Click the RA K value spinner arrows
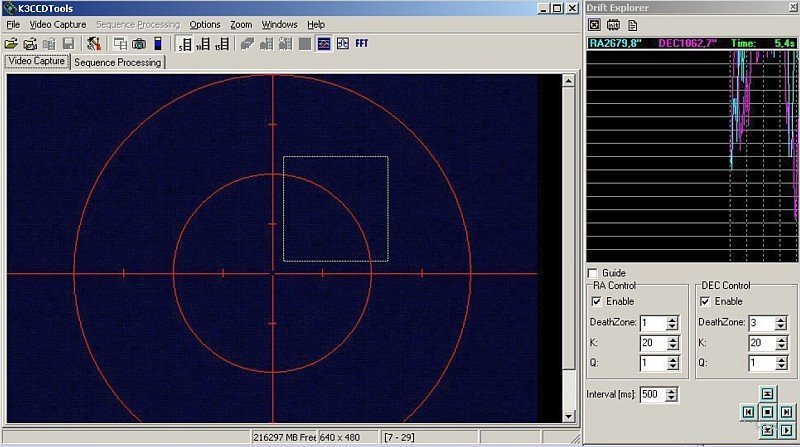Image resolution: width=800 pixels, height=447 pixels. point(672,343)
